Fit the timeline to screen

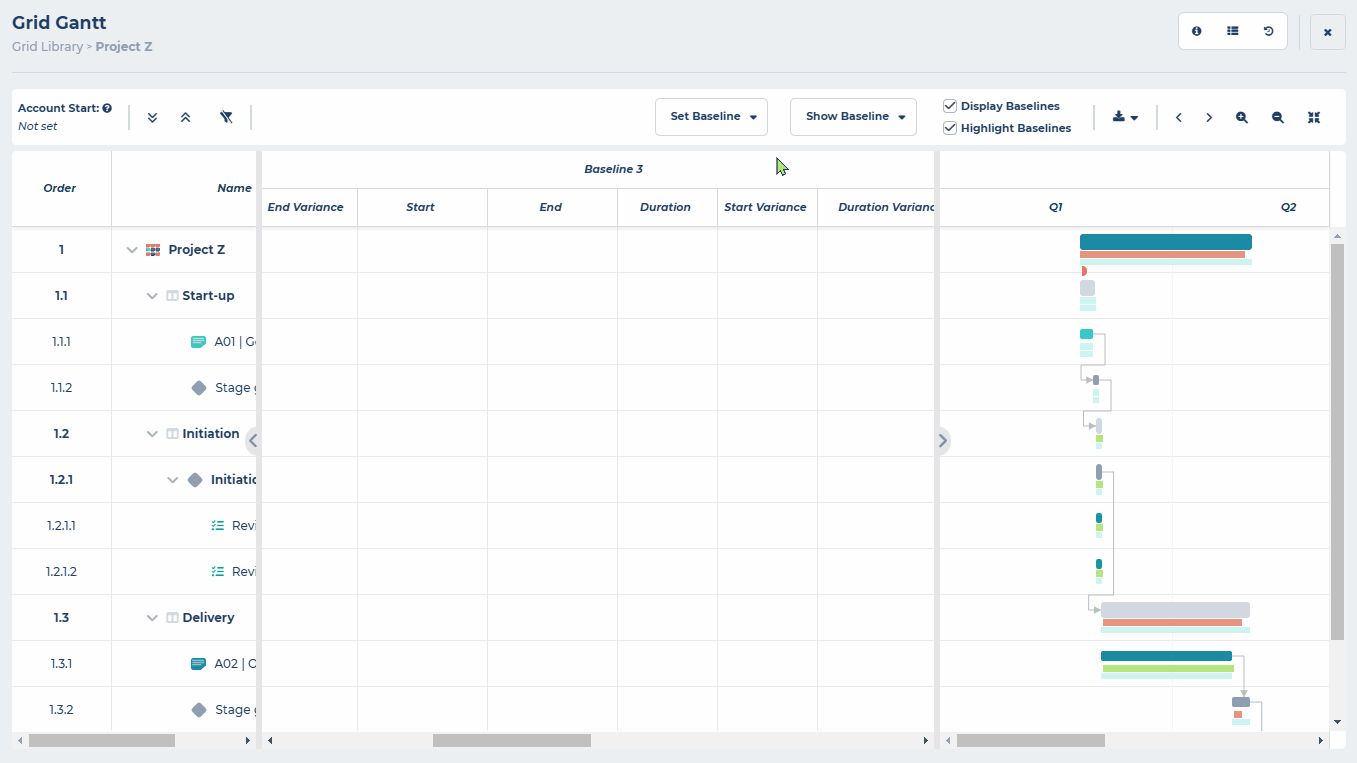tap(1313, 117)
